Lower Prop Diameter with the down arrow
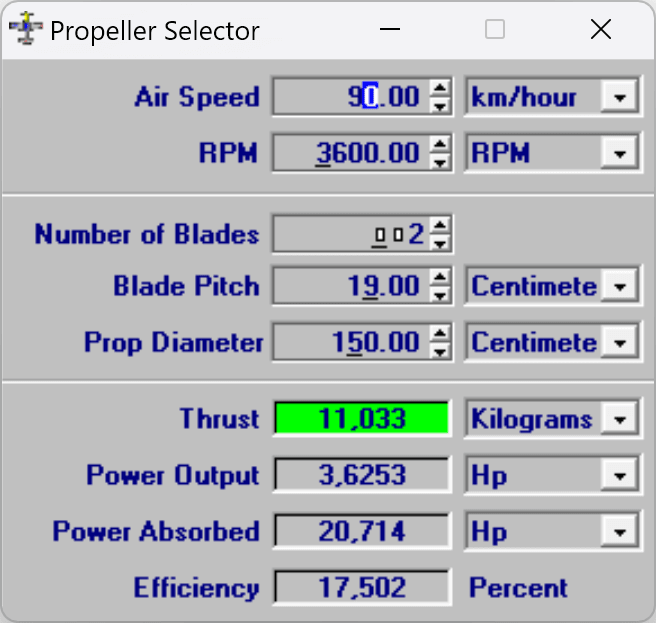656x623 pixels. 440,351
